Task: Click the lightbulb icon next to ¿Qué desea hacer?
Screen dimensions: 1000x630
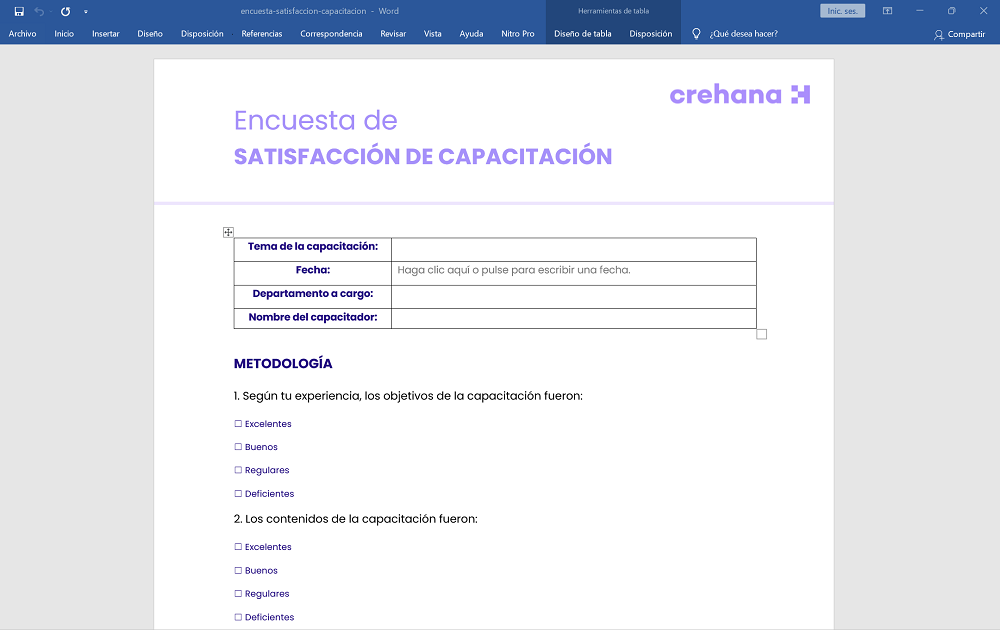Action: coord(696,32)
